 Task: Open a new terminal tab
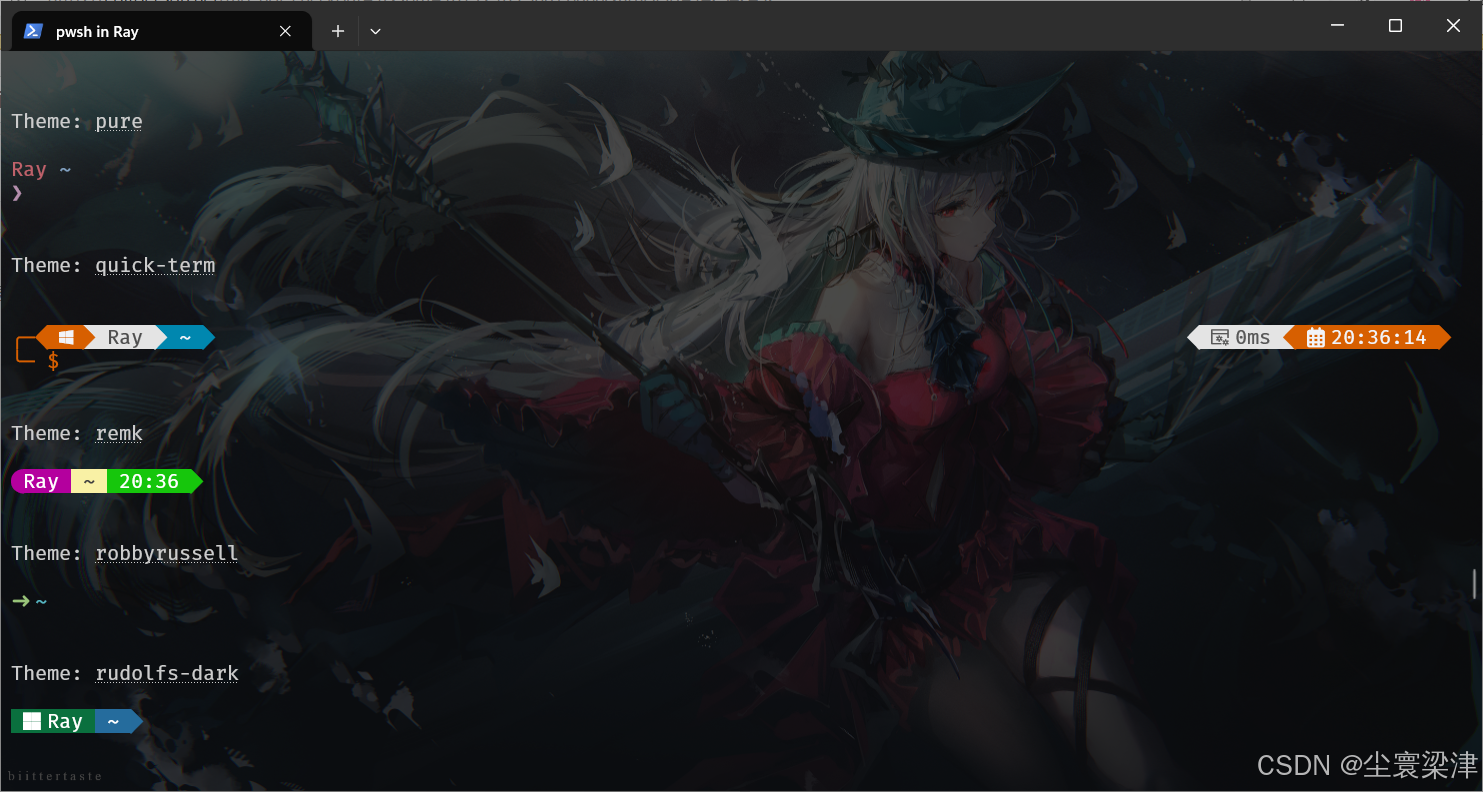point(338,31)
